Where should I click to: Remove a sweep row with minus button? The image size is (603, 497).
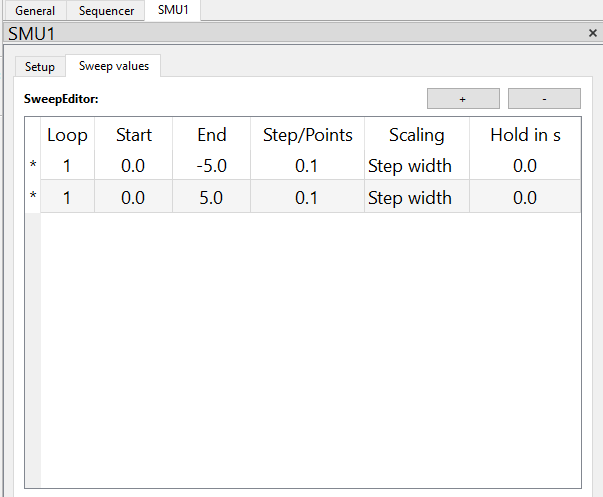544,99
